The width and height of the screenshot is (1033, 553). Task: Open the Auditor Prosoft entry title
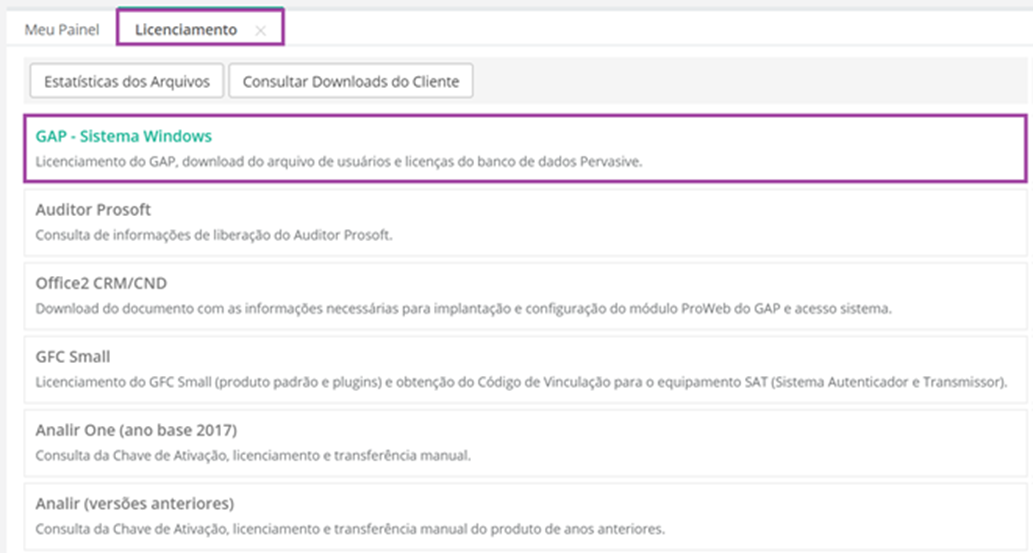coord(93,210)
